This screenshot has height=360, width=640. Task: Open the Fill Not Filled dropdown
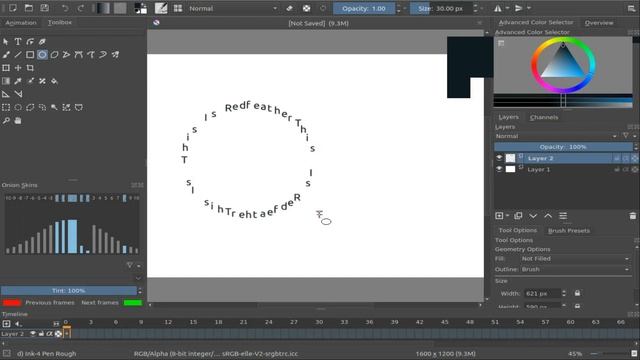(575, 259)
